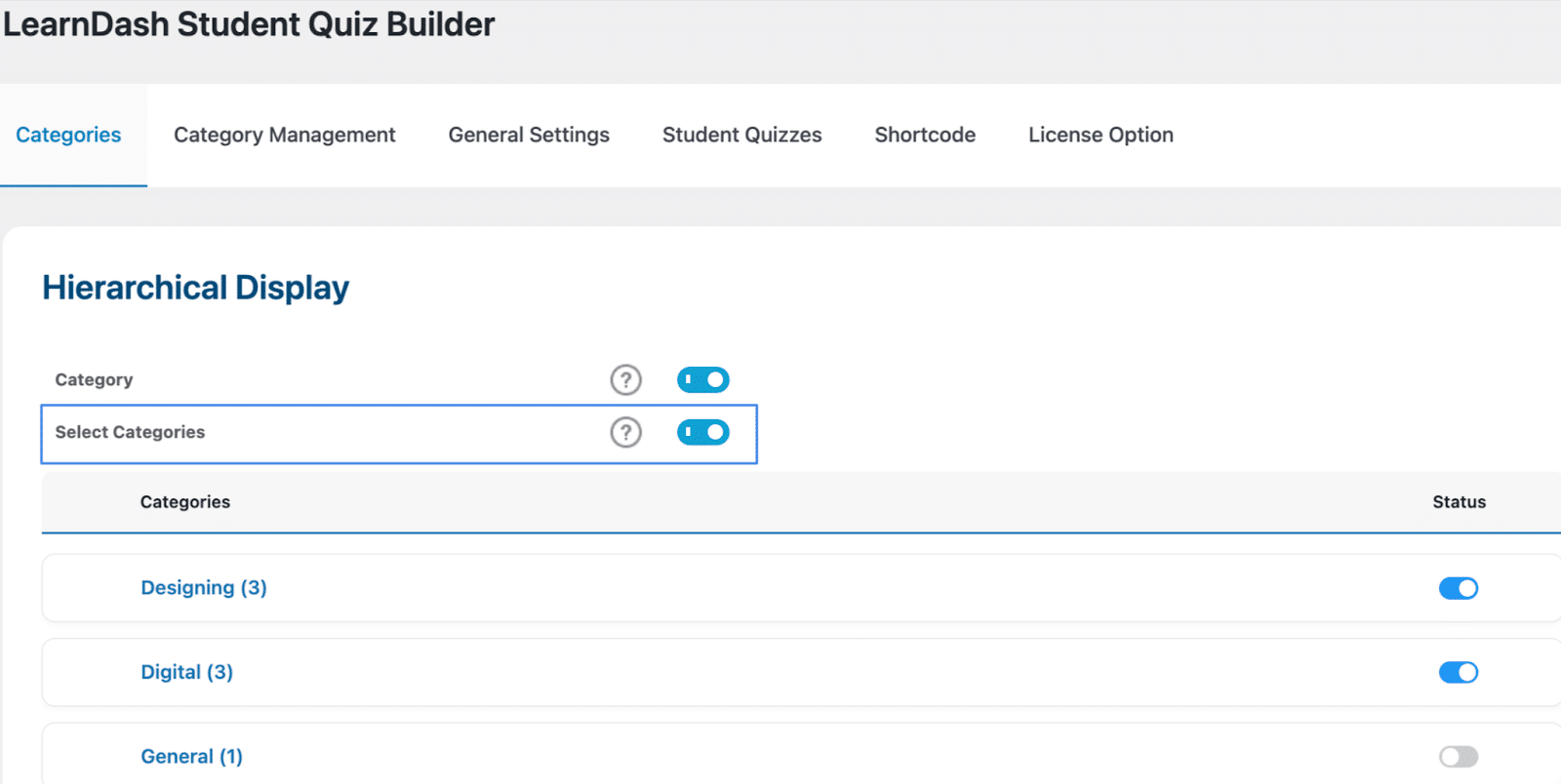1561x784 pixels.
Task: Switch to the Category Management tab
Action: coord(284,135)
